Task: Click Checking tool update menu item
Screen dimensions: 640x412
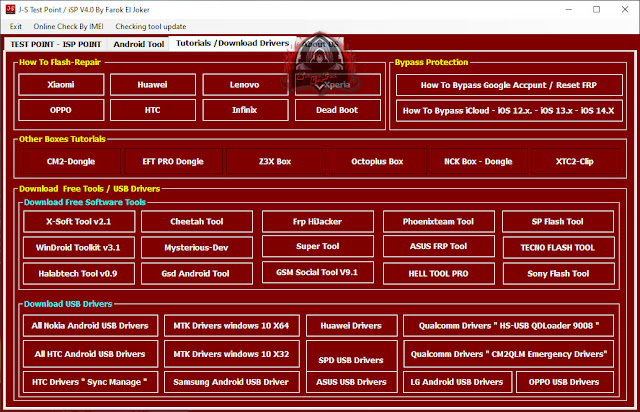Action: (x=151, y=27)
